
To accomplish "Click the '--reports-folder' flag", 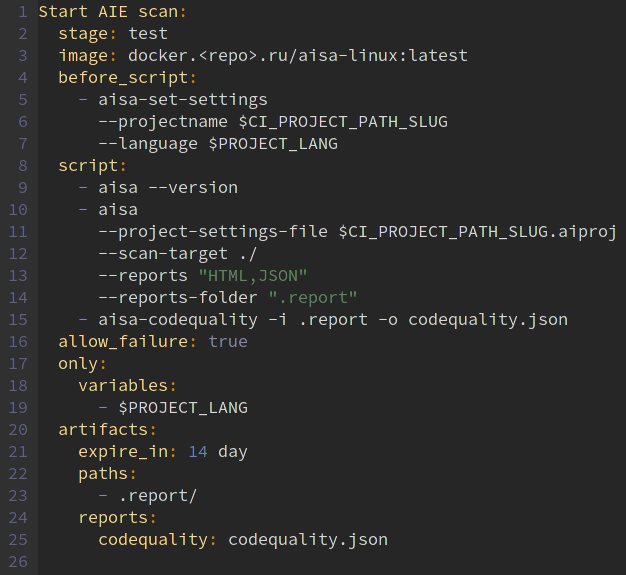I will tap(178, 298).
